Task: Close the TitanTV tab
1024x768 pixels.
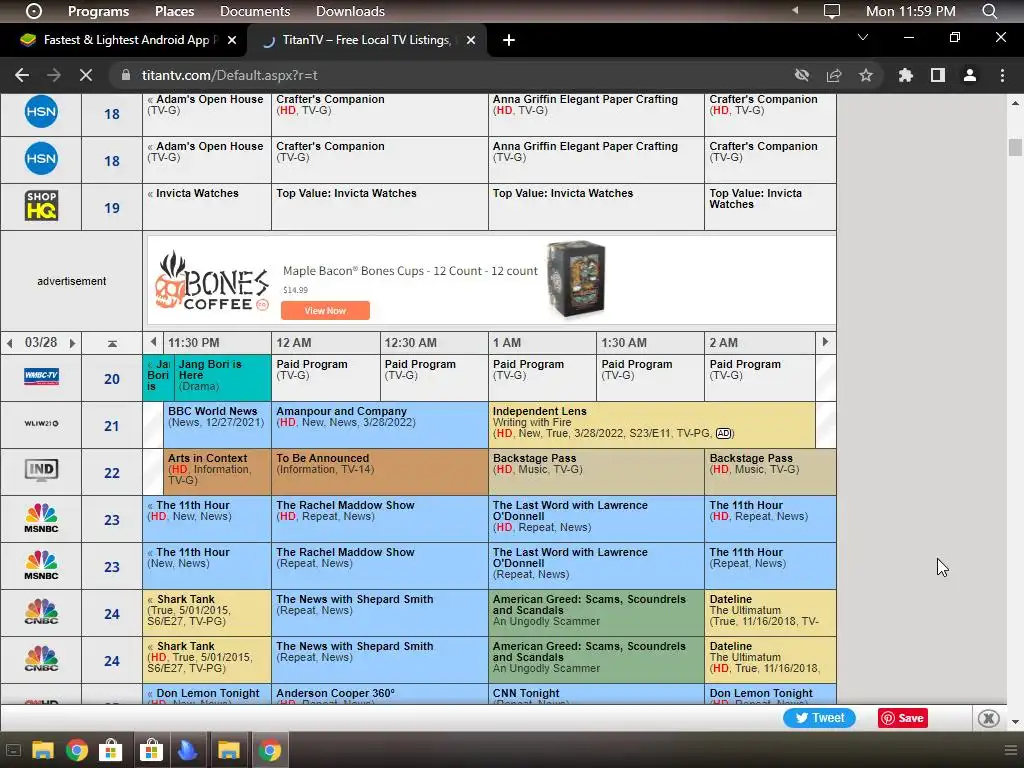Action: [x=471, y=40]
